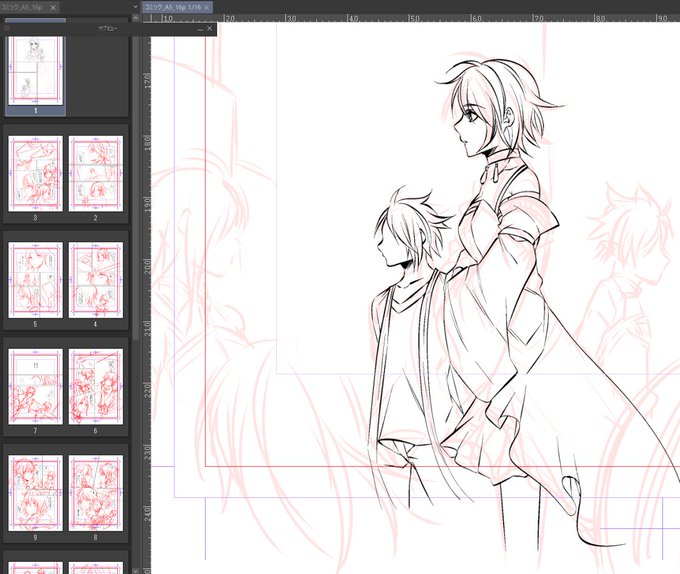680x574 pixels.
Task: Close the コミック_A5_16p 1/16 canvas tab
Action: 207,7
